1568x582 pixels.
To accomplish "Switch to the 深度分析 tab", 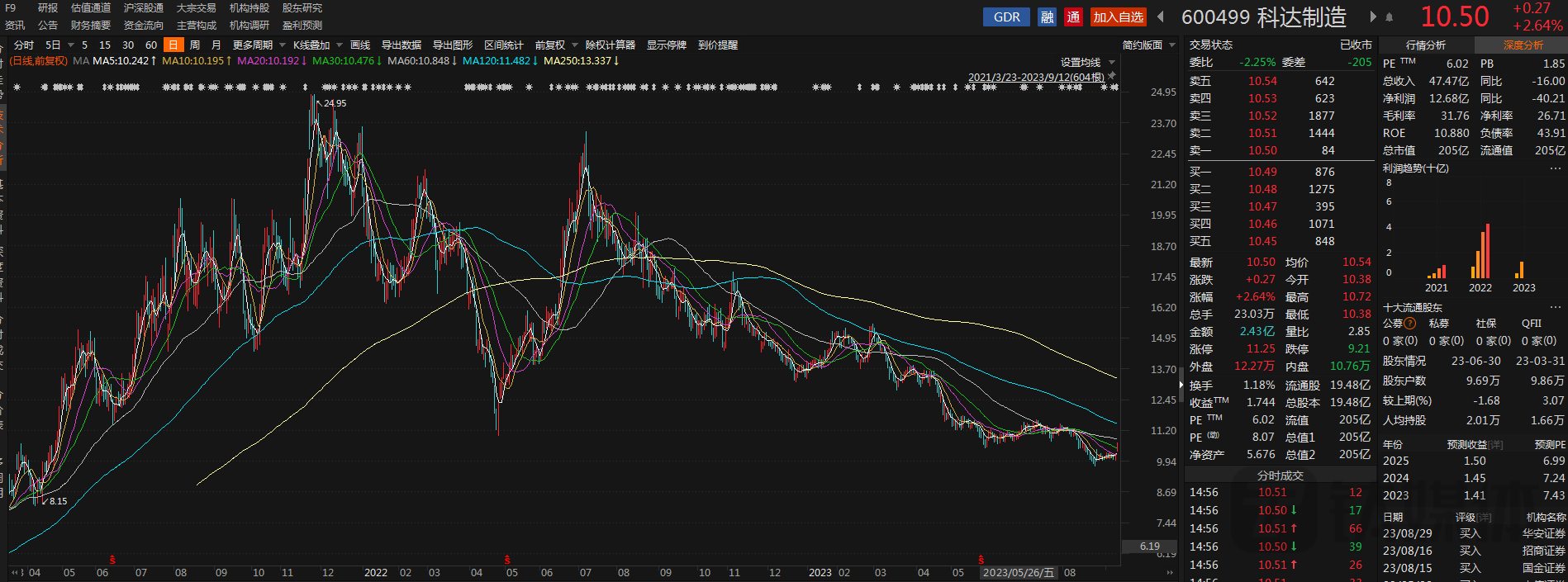I will pos(1523,45).
